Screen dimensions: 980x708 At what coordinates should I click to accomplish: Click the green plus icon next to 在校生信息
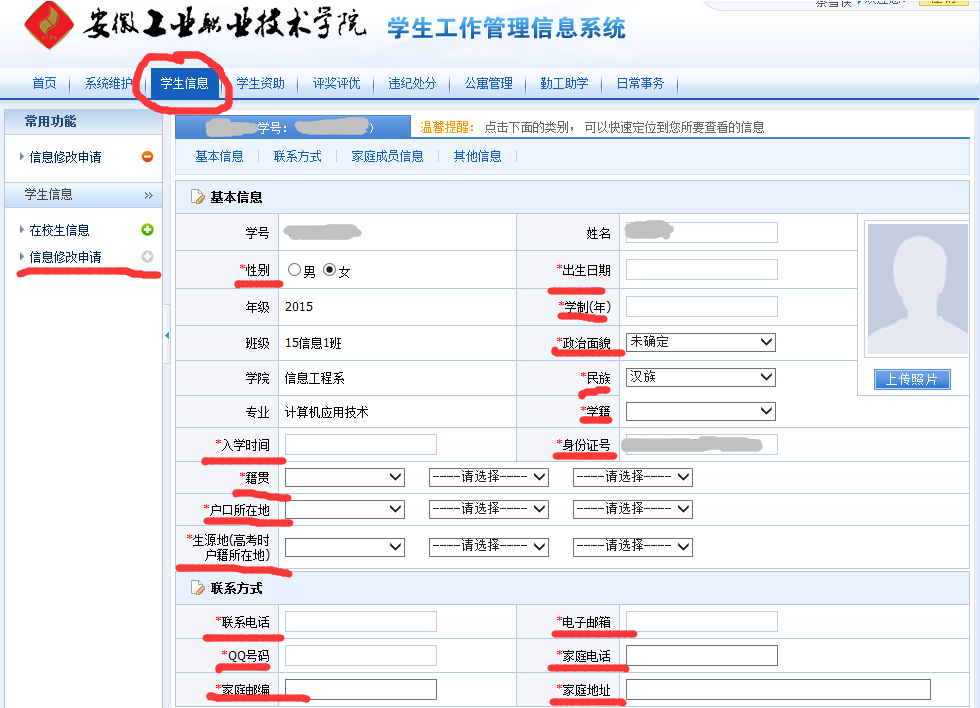point(148,230)
